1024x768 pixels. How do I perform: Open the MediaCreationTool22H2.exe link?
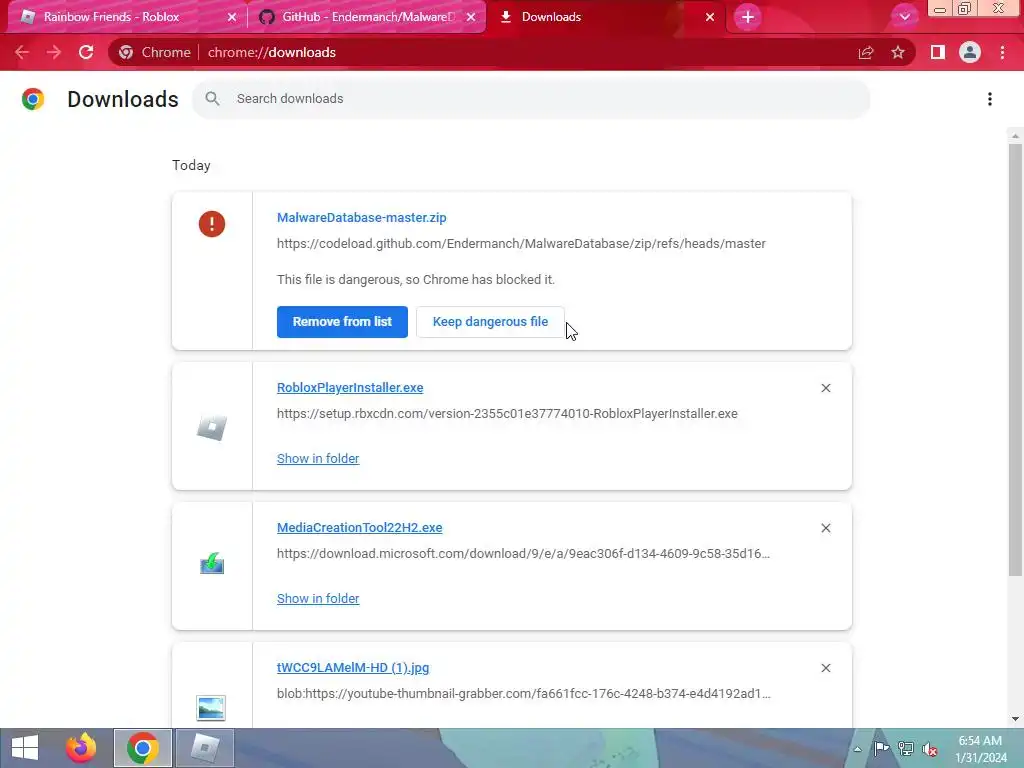click(359, 528)
